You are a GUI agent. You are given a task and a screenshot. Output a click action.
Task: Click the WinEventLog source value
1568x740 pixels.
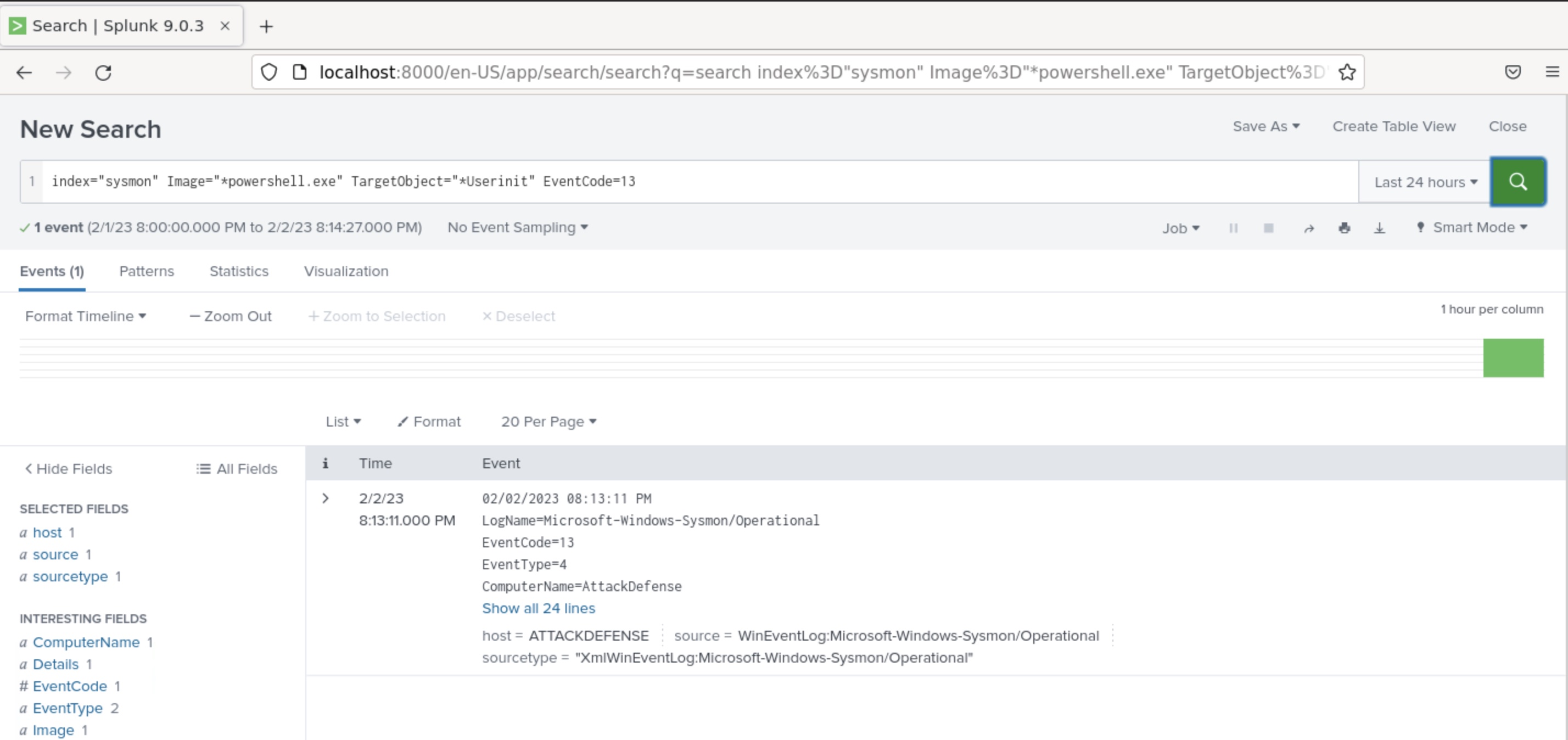918,636
